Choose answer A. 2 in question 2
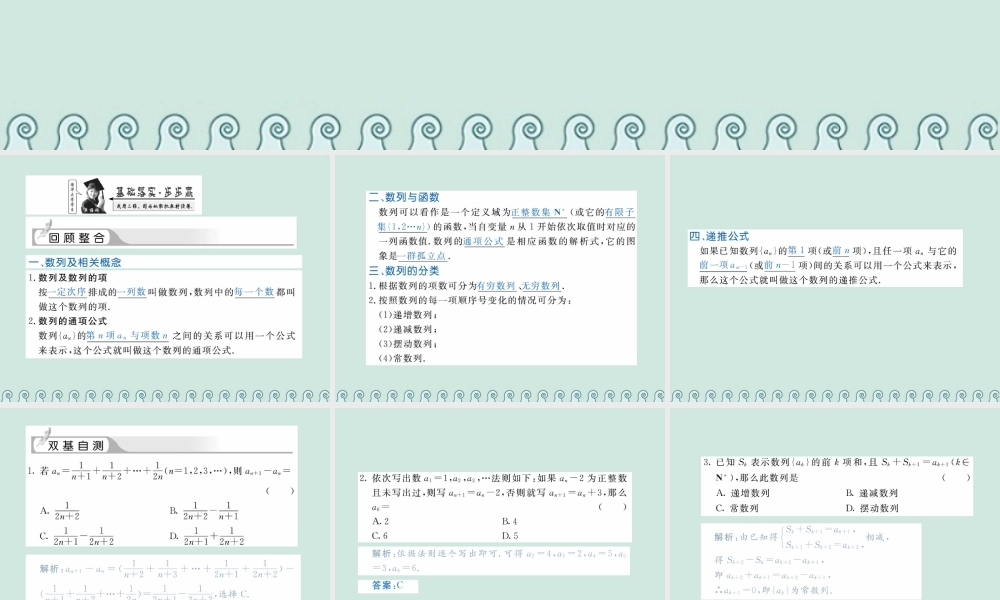 point(381,522)
